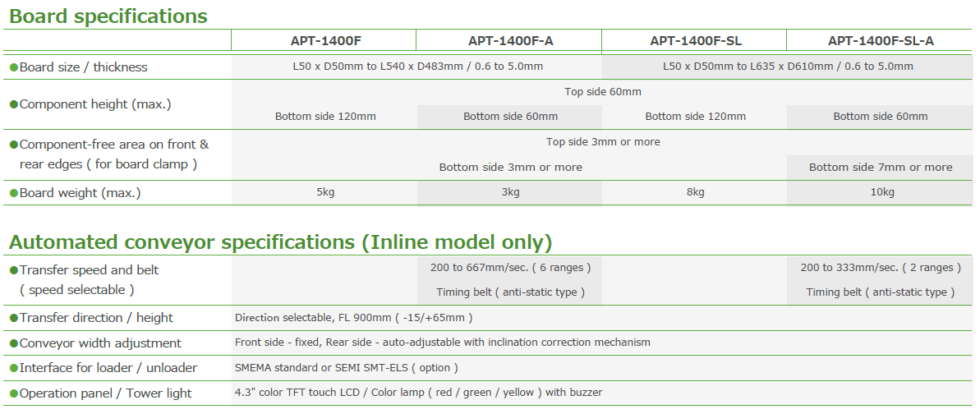This screenshot has width=980, height=414.
Task: Click the green bullet beside Board size / thickness
Action: [x=13, y=67]
